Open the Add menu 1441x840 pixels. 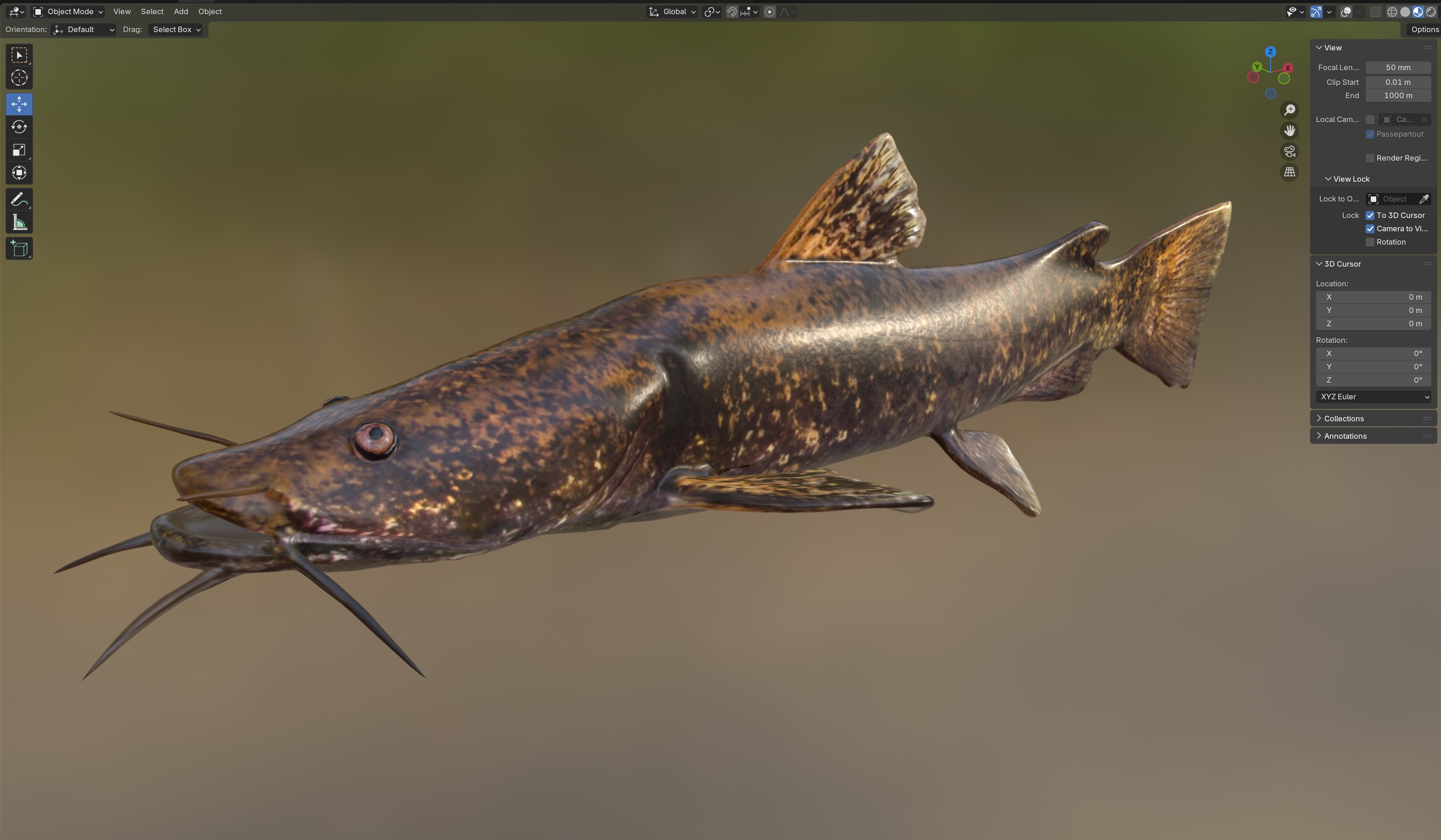coord(180,11)
